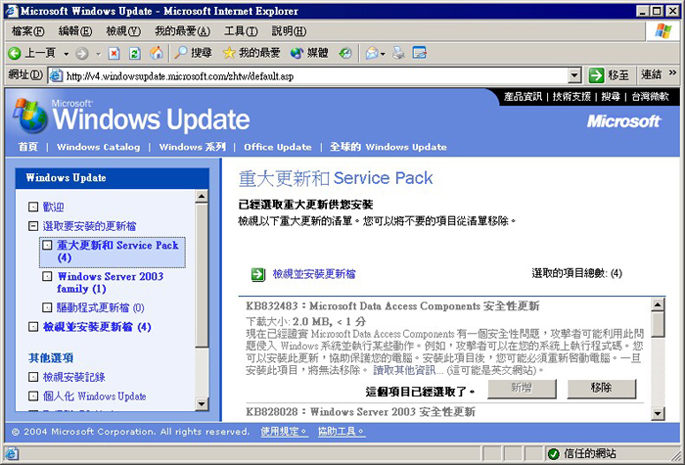Refresh the page using the green arrows icon

(135, 53)
